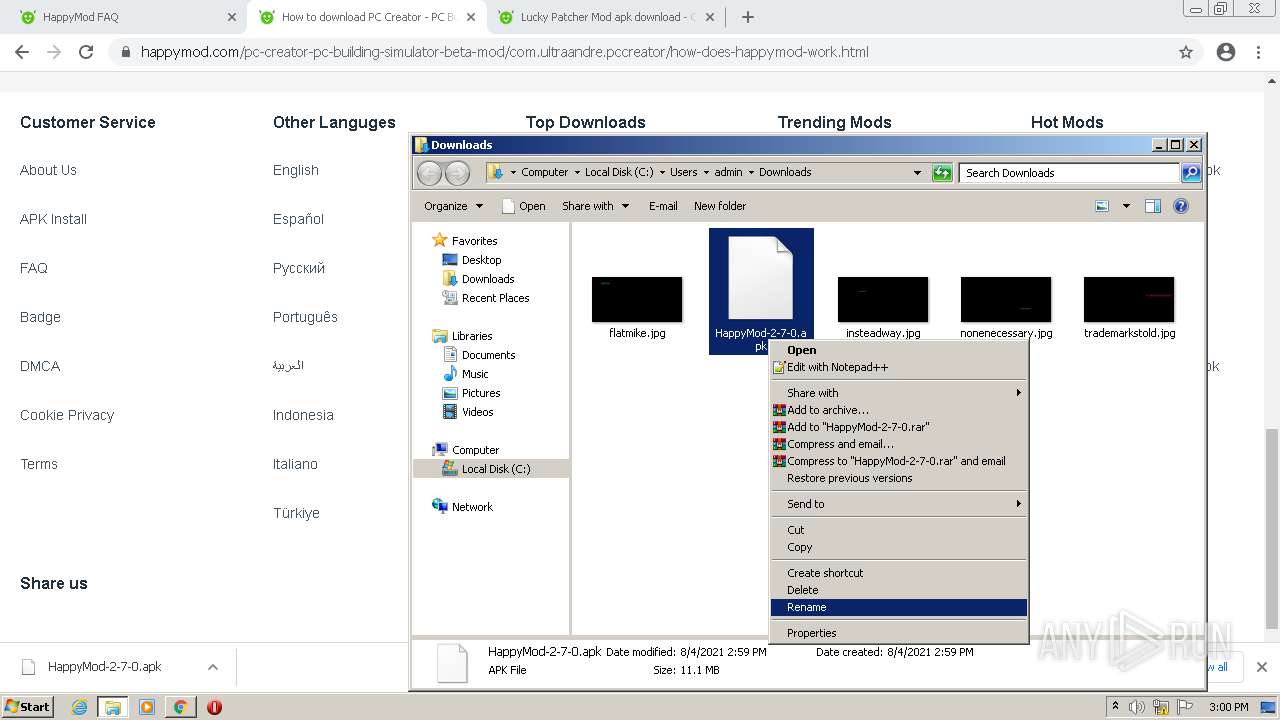
Task: Open Properties from the context menu
Action: pos(899,633)
